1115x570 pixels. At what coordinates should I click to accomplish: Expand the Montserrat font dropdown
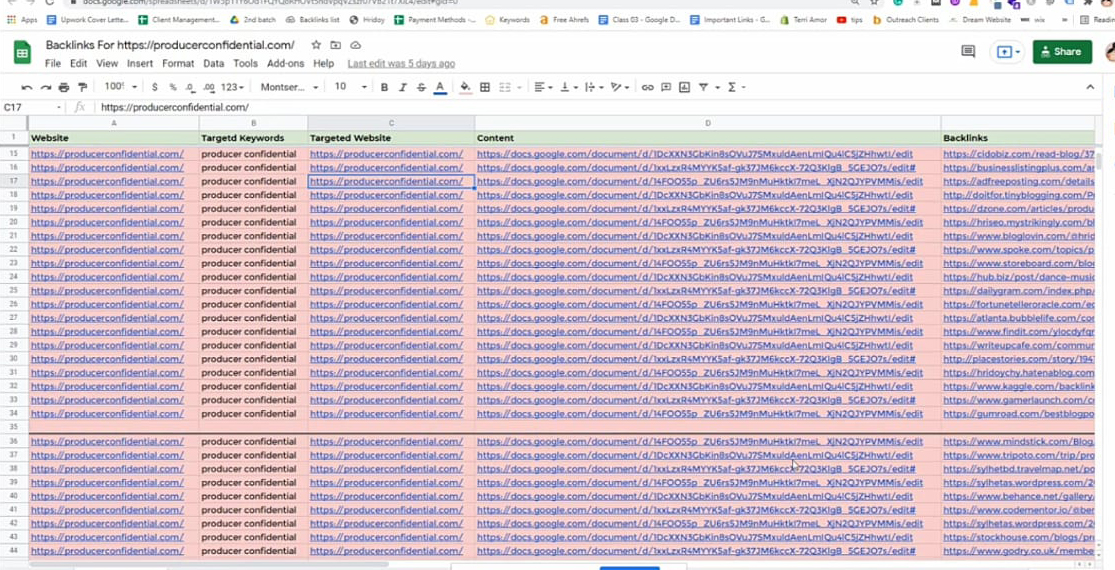coord(289,87)
